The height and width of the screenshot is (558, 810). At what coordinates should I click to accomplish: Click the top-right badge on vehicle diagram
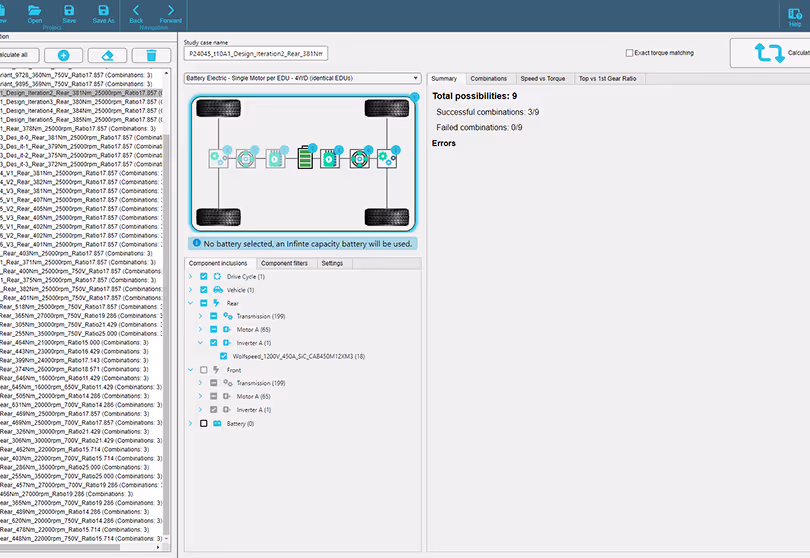tap(414, 97)
